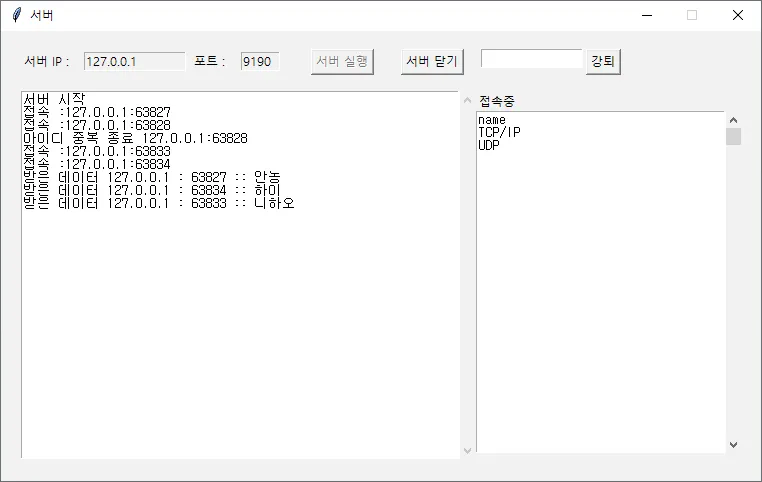
Task: Click the feather icon in the title bar
Action: [16, 15]
